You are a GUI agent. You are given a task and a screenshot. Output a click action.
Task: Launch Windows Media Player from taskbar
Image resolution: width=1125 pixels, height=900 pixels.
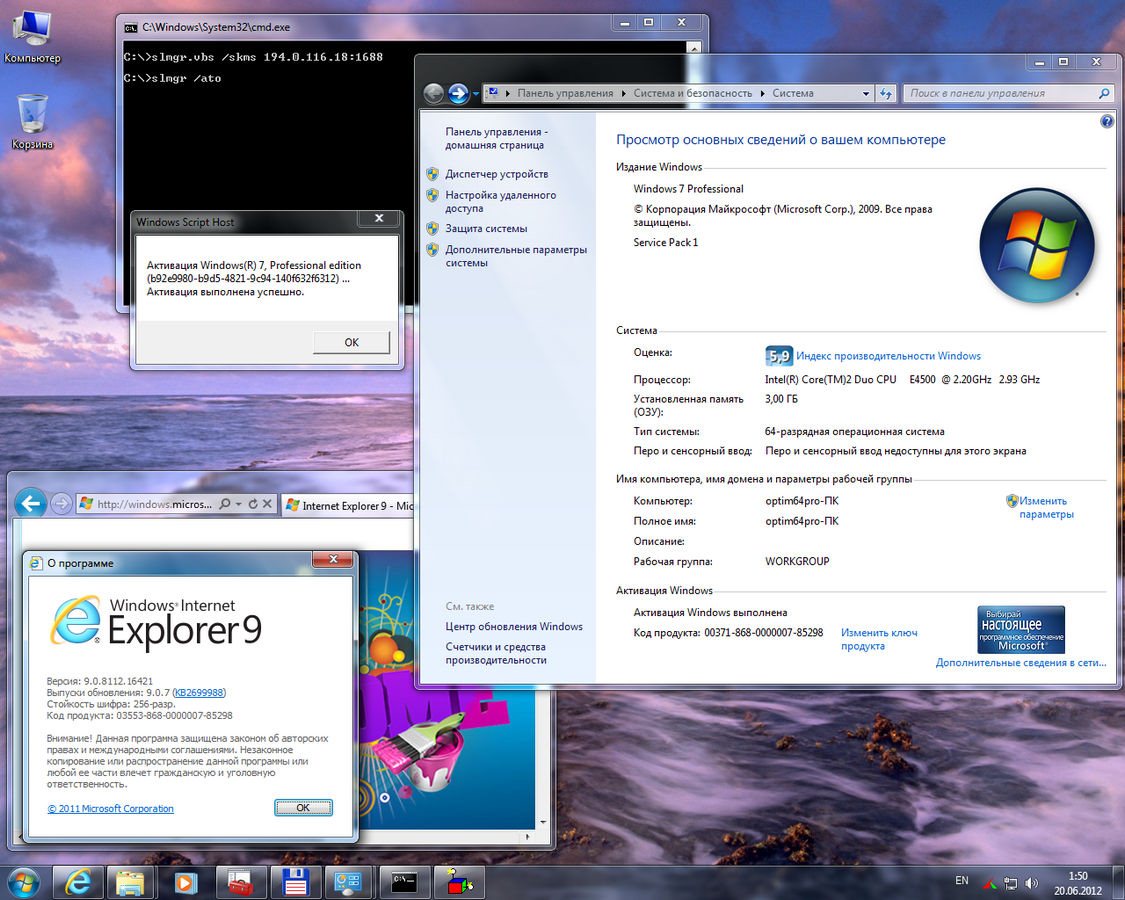(184, 882)
